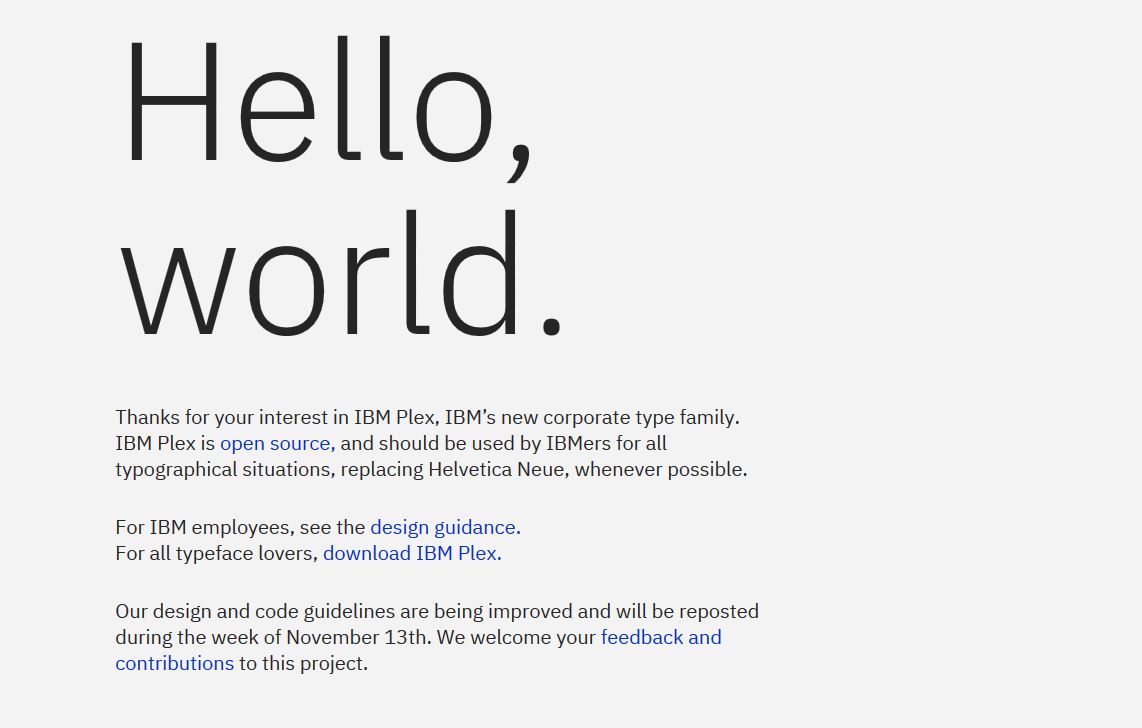Open the 'open source,' link

pos(277,443)
